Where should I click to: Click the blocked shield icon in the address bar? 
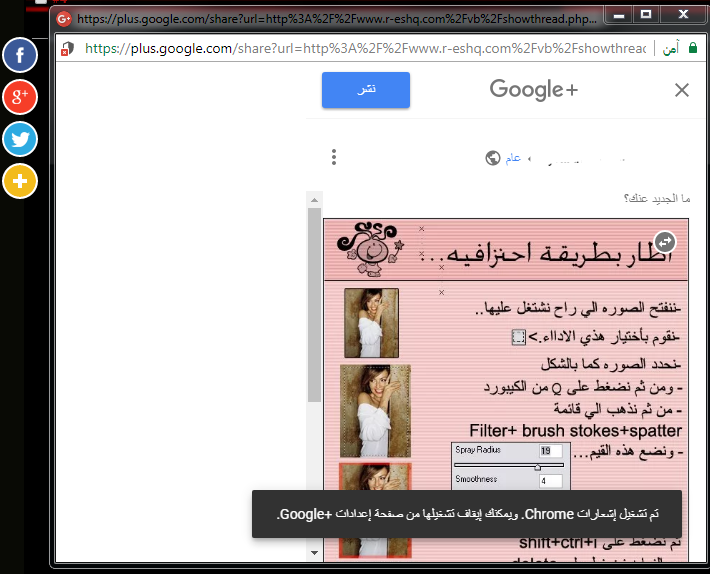pos(67,48)
